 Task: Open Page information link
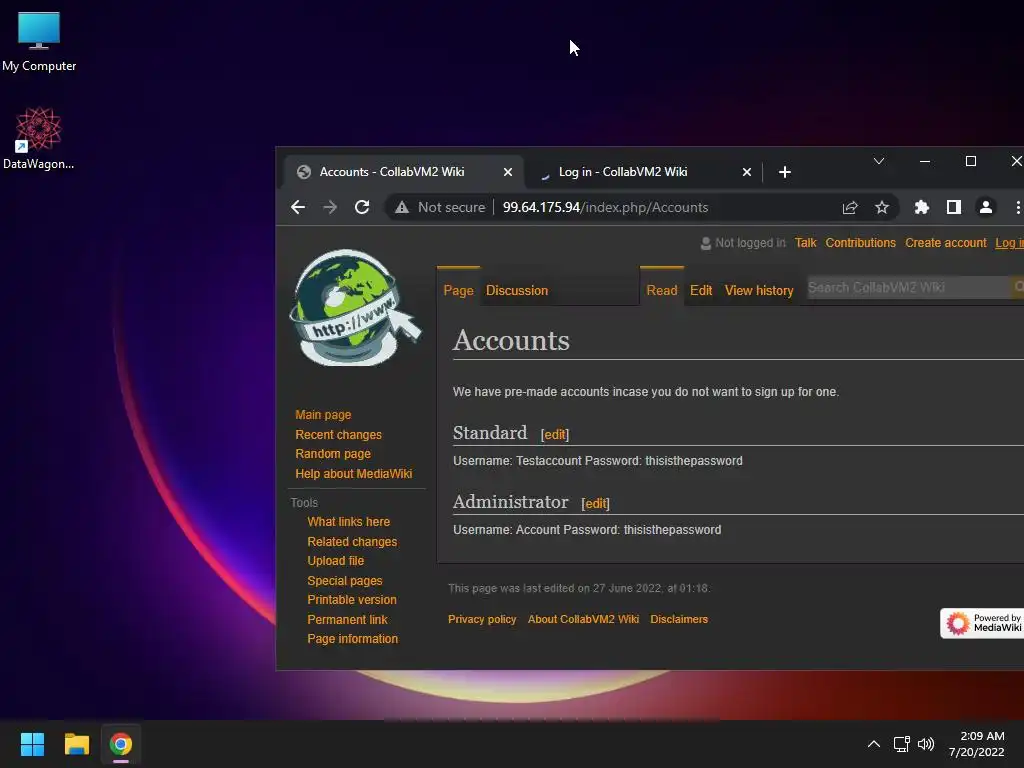(x=352, y=639)
